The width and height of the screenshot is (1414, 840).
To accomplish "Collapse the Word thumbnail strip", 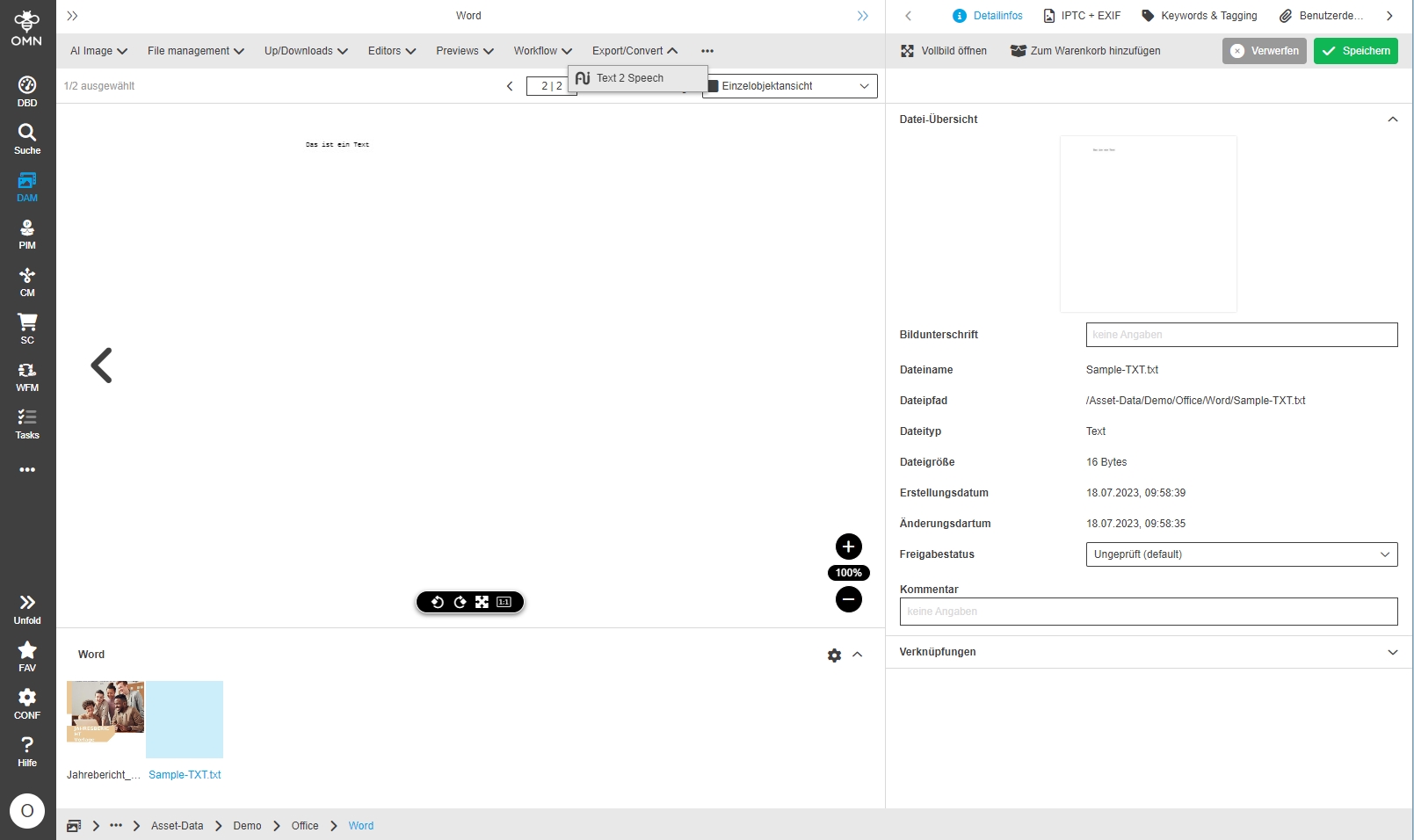I will coord(858,655).
